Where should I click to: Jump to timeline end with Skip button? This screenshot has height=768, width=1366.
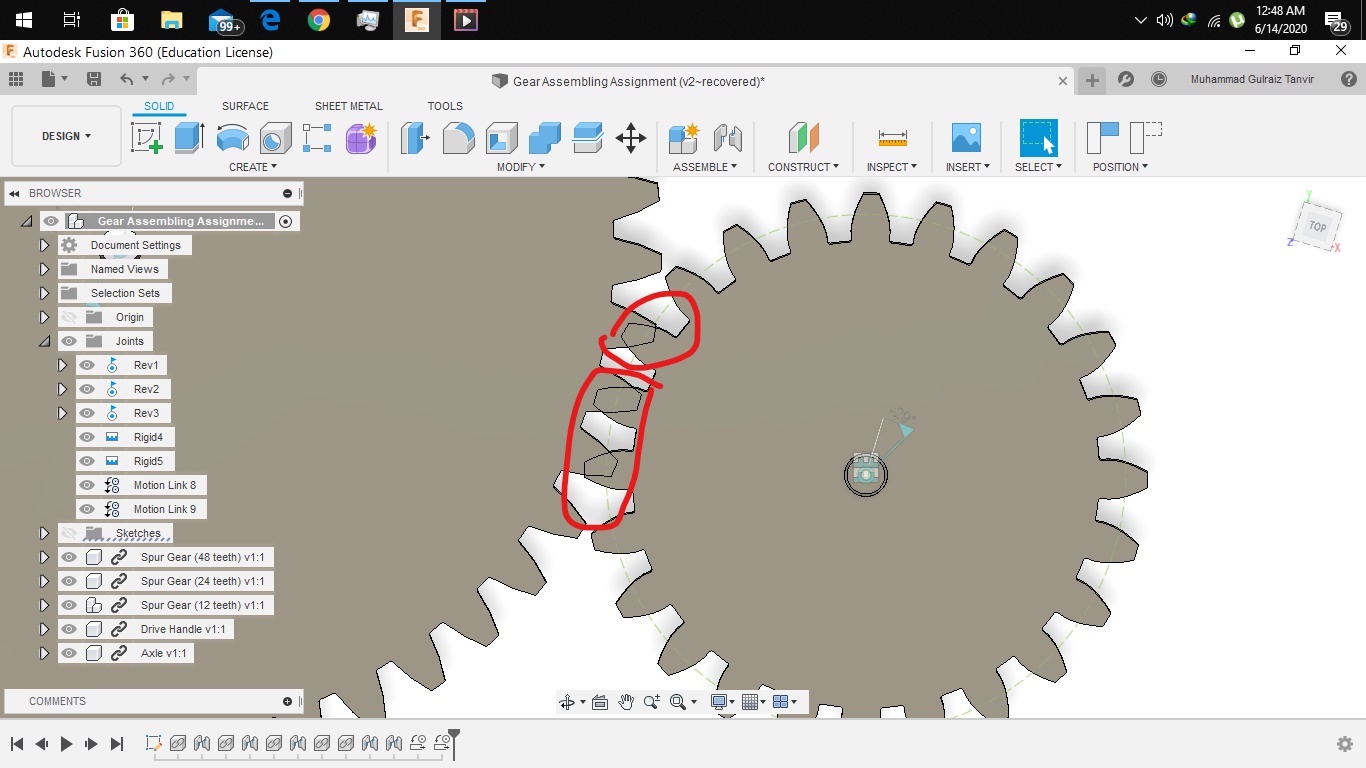point(117,743)
